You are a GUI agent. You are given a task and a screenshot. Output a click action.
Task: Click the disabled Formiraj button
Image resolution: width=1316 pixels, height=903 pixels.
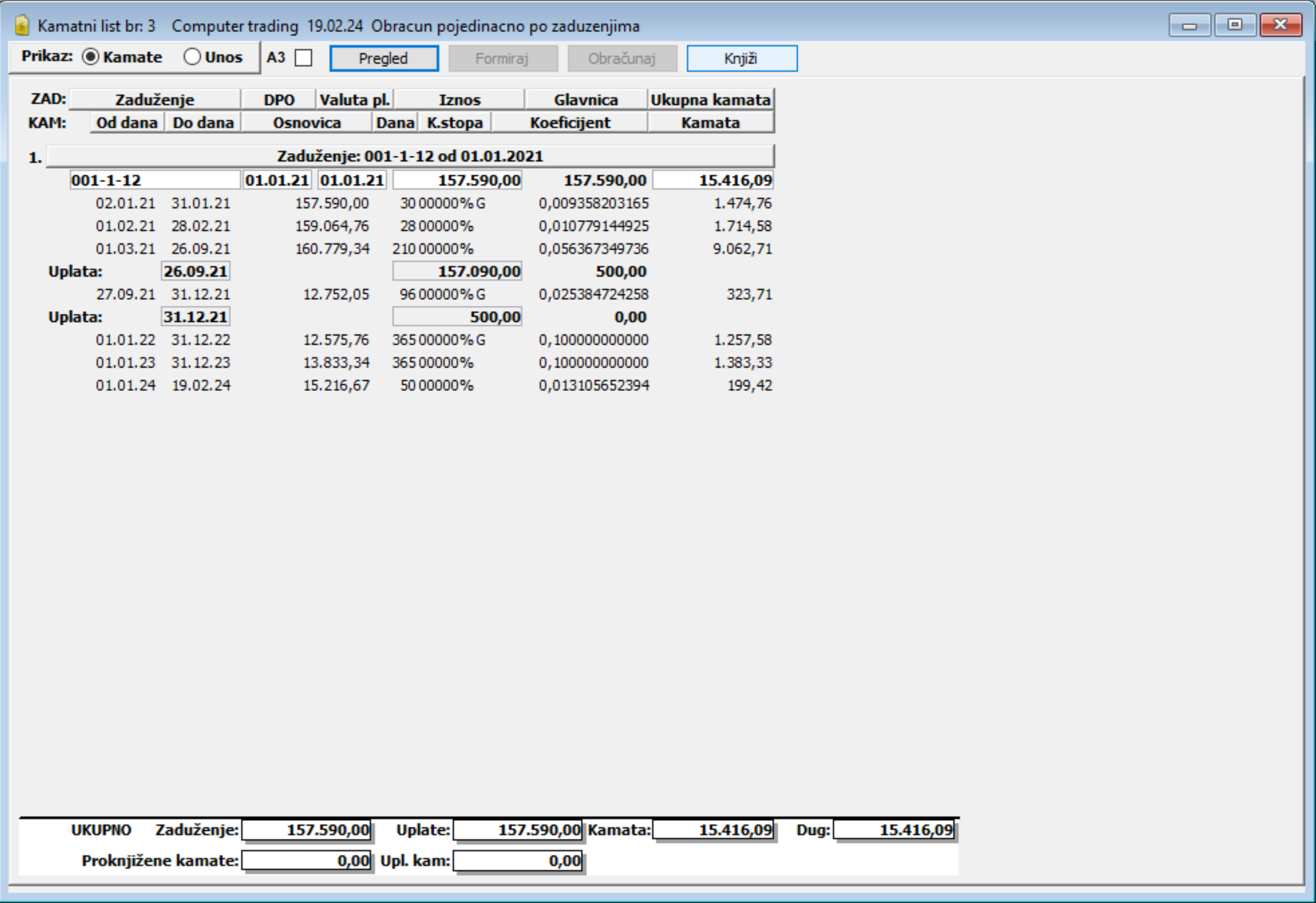[x=503, y=58]
